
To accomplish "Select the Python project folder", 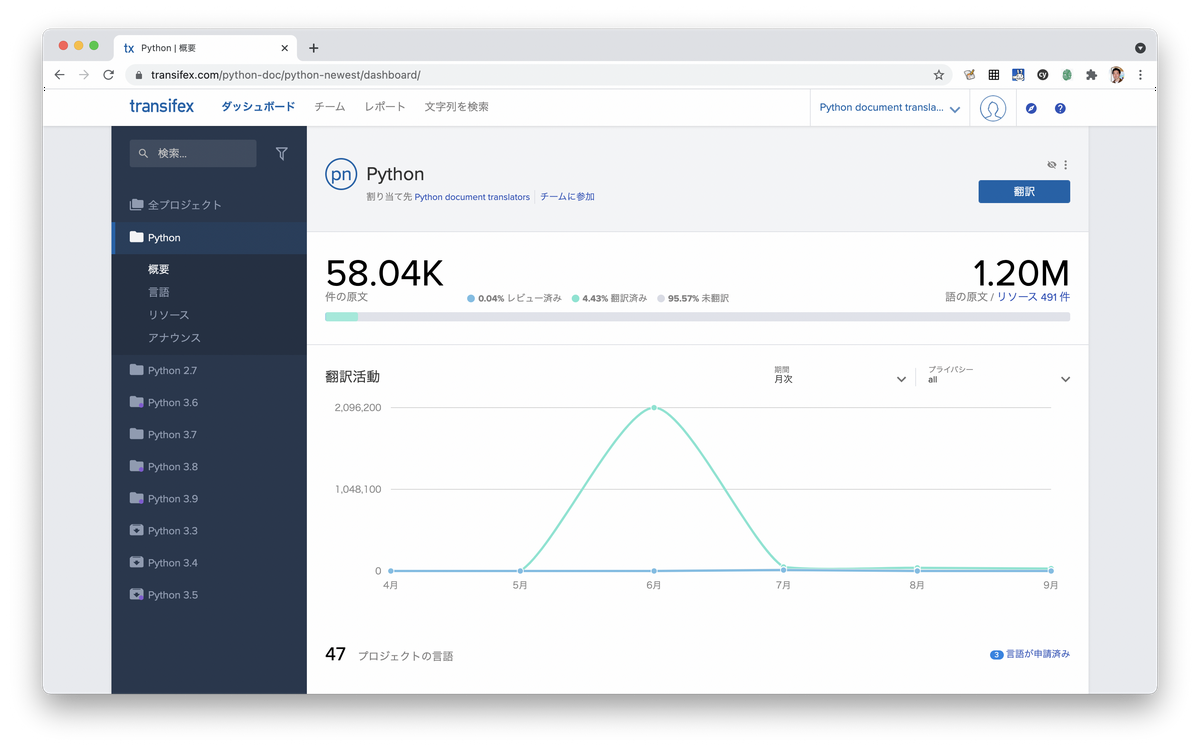I will click(x=209, y=238).
